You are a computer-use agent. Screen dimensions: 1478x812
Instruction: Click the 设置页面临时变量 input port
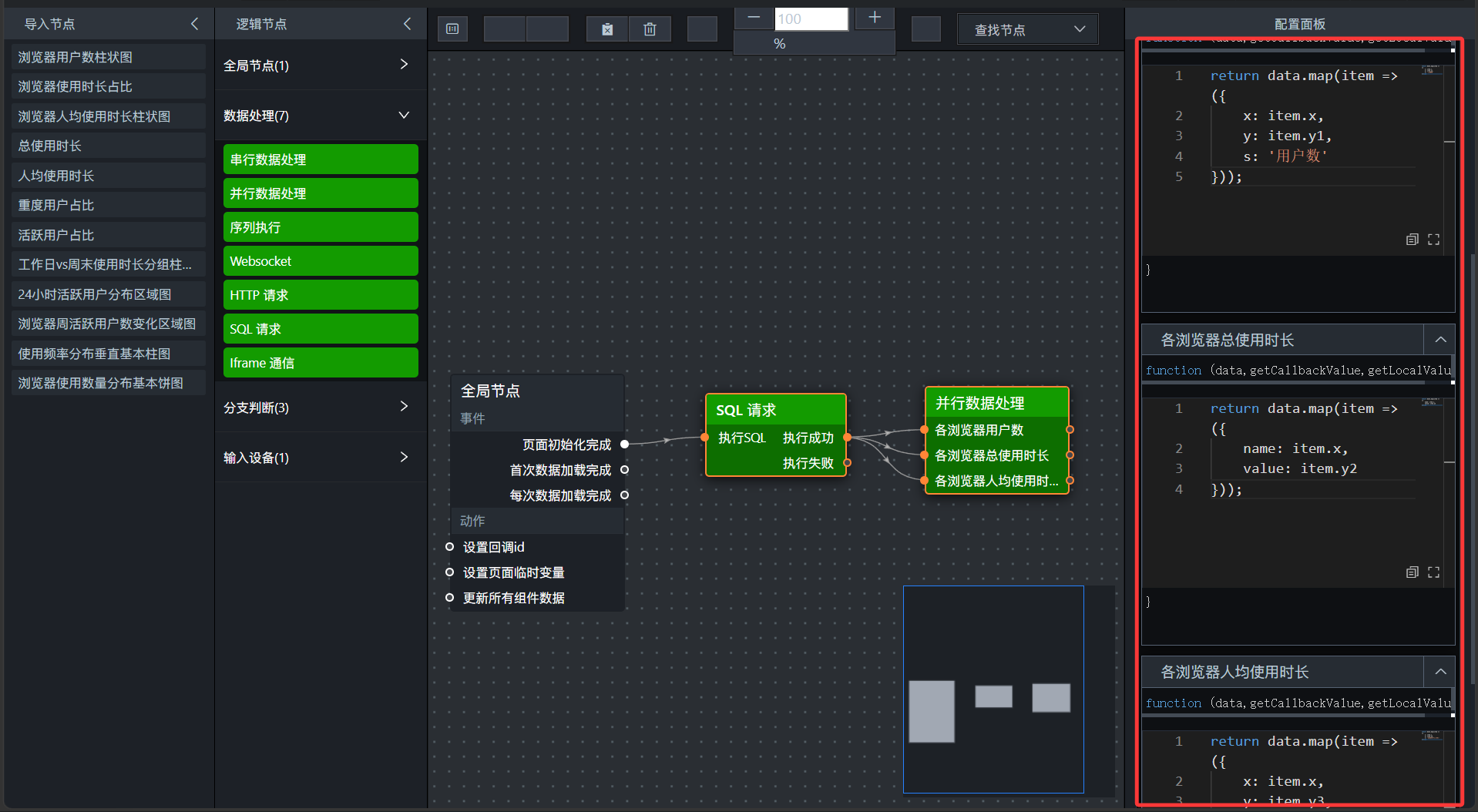coord(449,572)
